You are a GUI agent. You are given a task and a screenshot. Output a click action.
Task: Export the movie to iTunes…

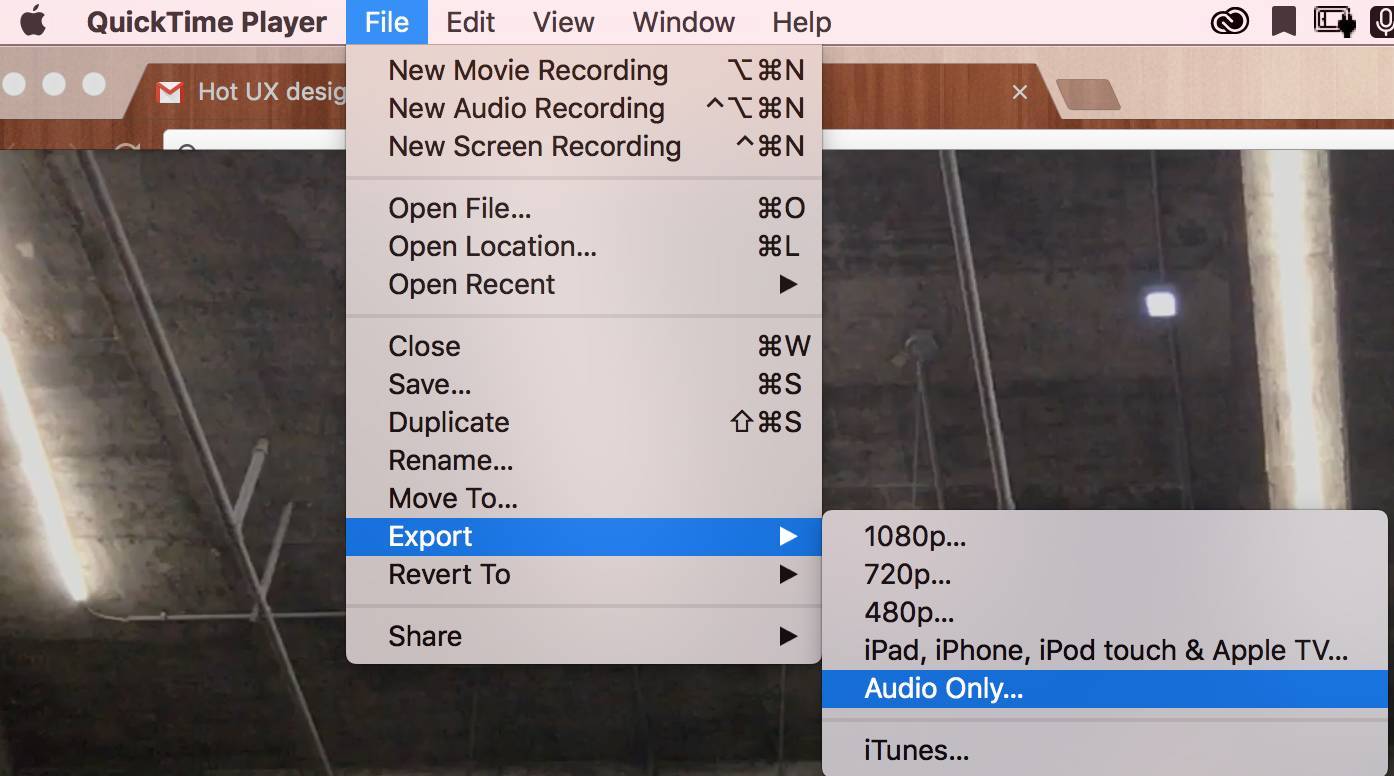(1105, 750)
